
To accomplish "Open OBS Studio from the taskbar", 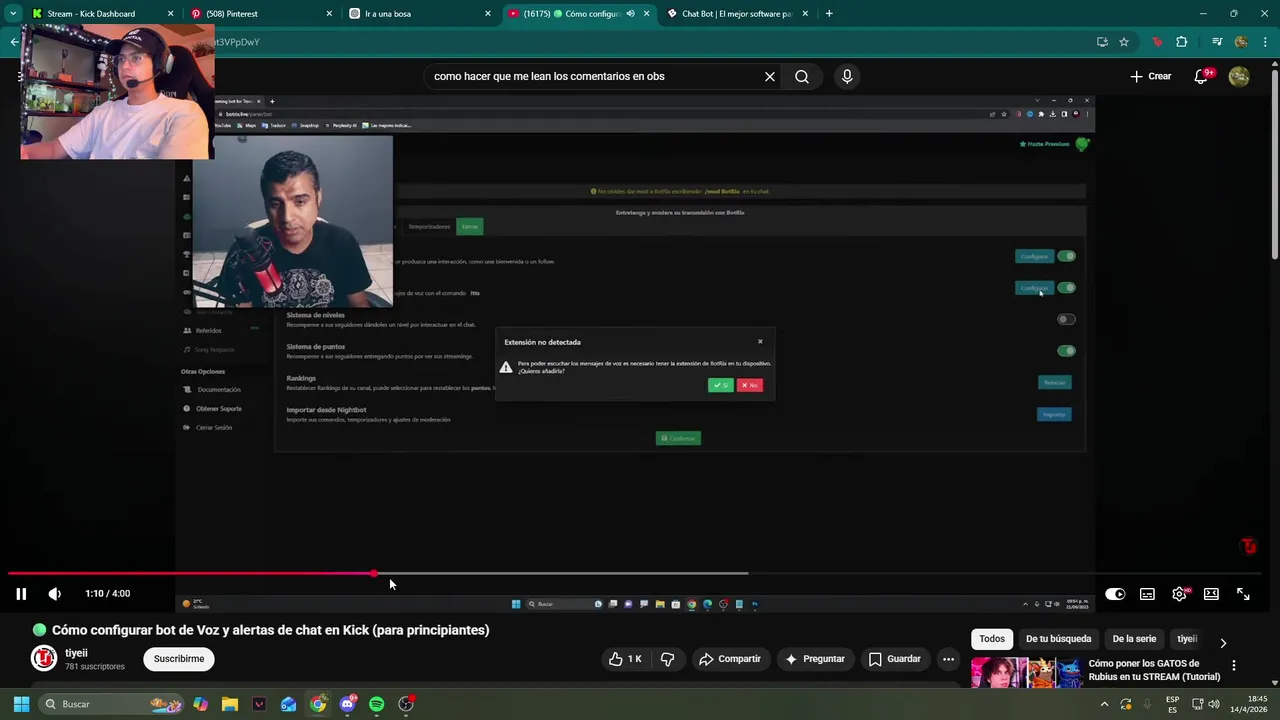I will point(406,704).
